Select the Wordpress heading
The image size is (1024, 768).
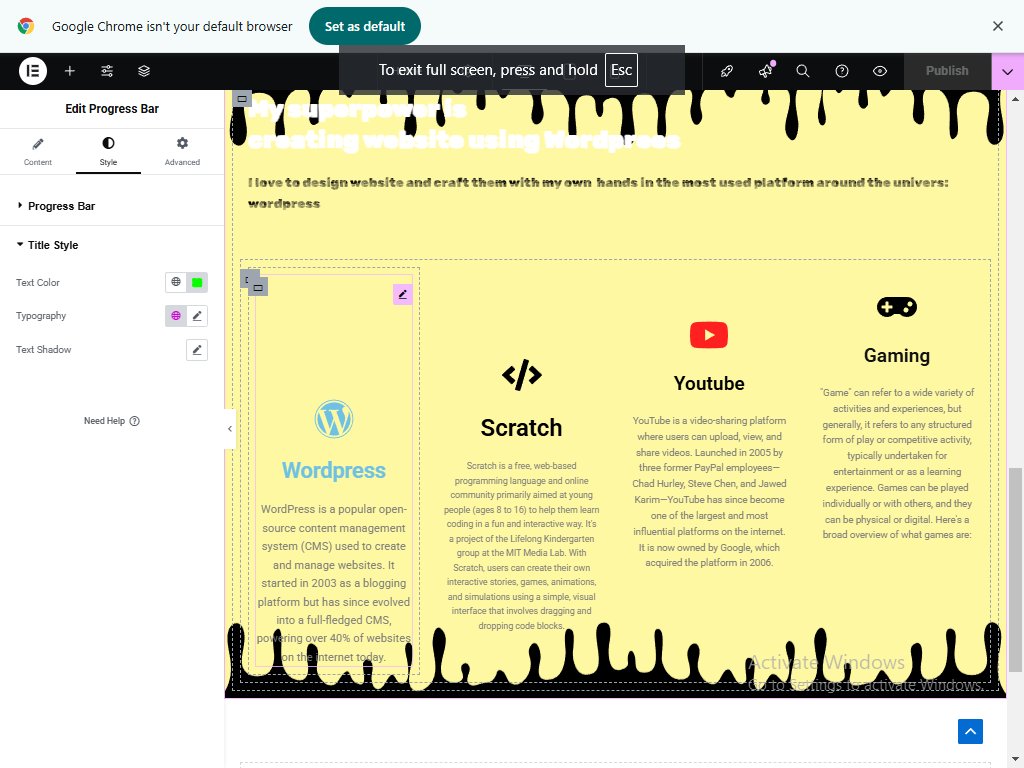(334, 470)
